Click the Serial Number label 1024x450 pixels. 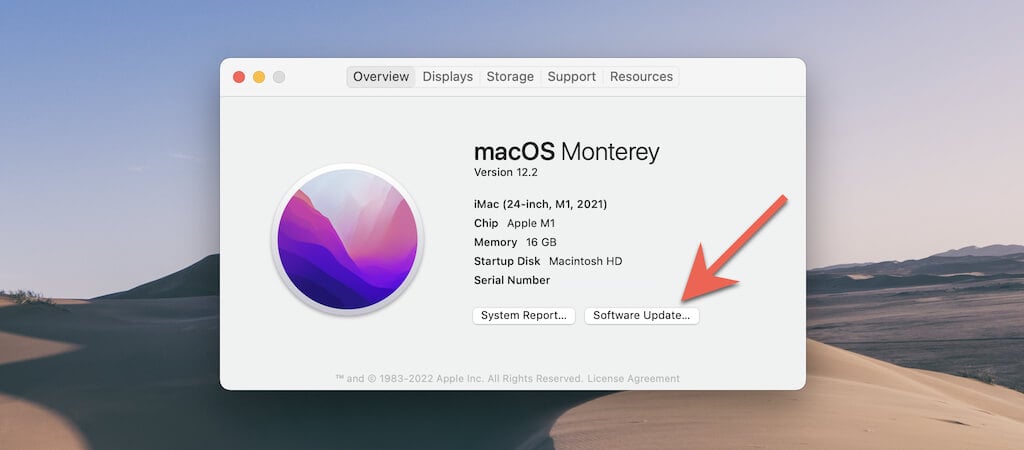[512, 280]
